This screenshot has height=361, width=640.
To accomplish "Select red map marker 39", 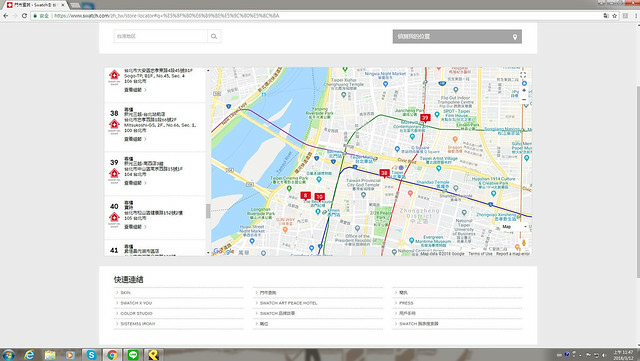I will click(x=425, y=118).
